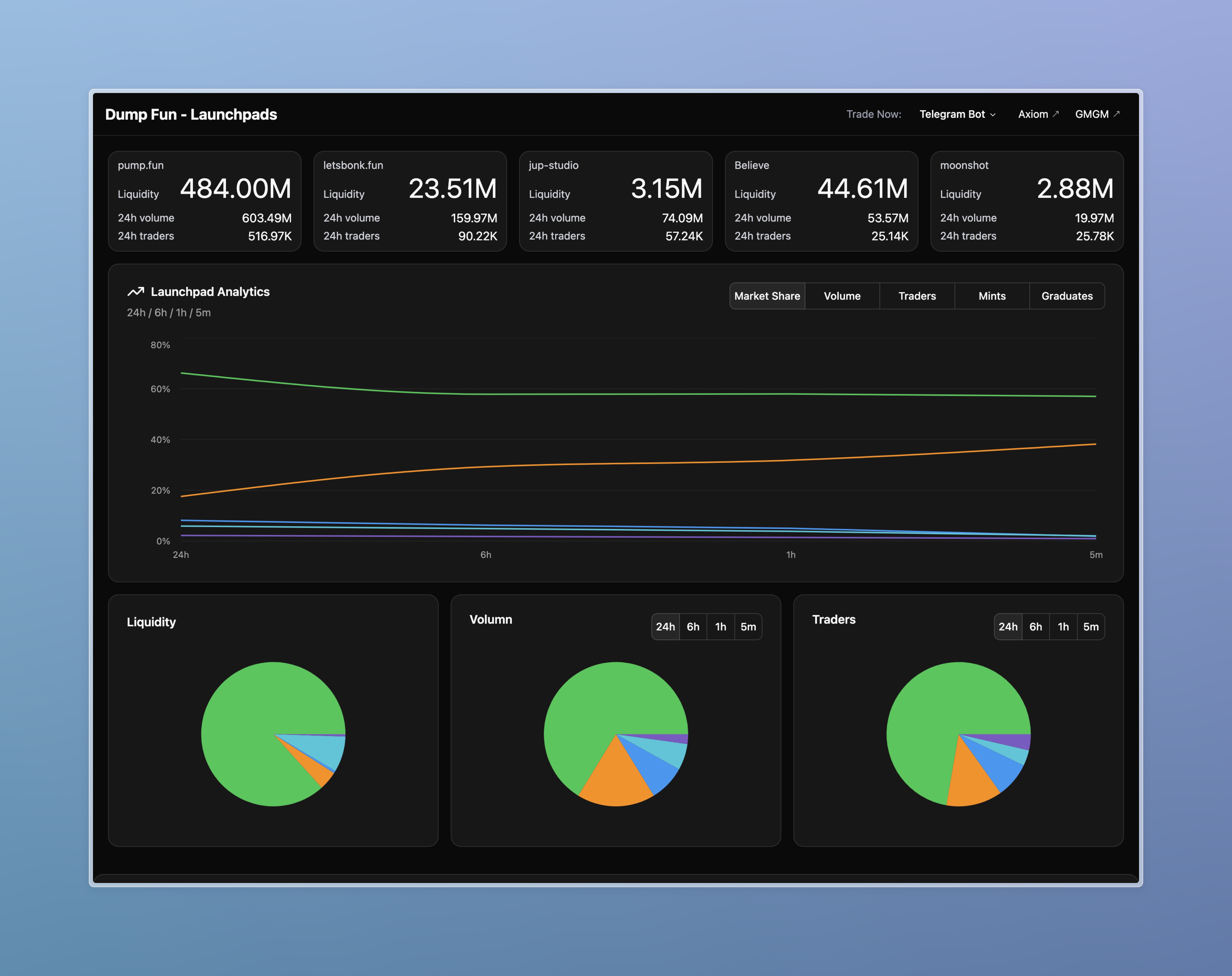
Task: Click the Dump Fun - Launchpads title
Action: (x=191, y=114)
